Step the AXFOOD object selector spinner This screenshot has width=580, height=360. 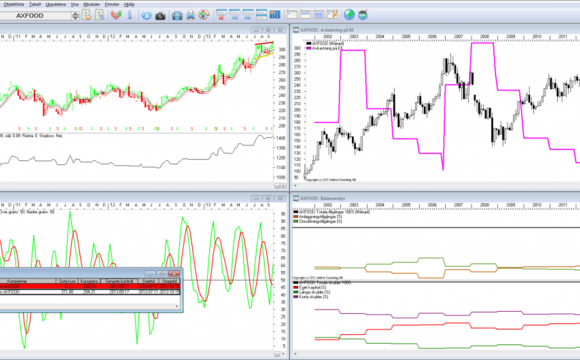(x=75, y=16)
